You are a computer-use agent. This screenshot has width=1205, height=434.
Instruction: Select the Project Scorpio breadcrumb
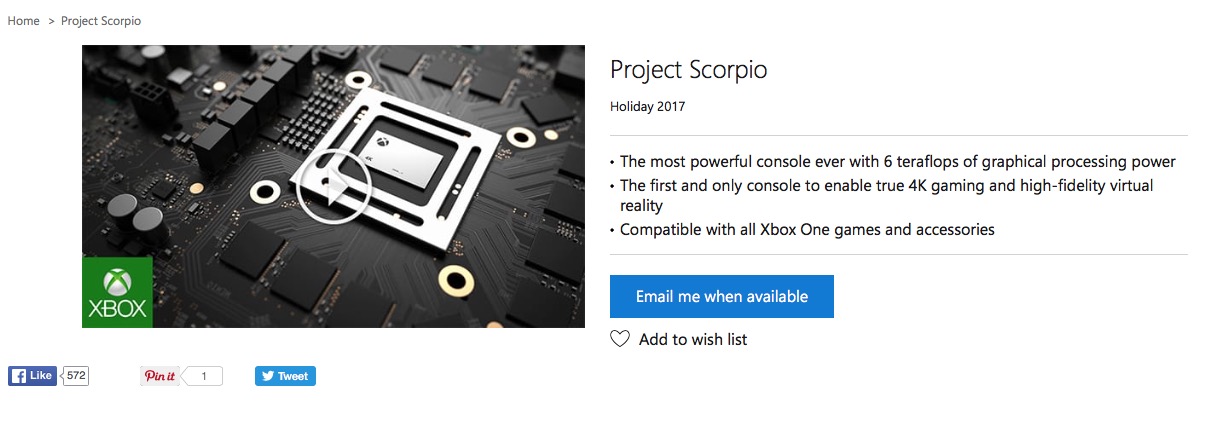pyautogui.click(x=101, y=21)
